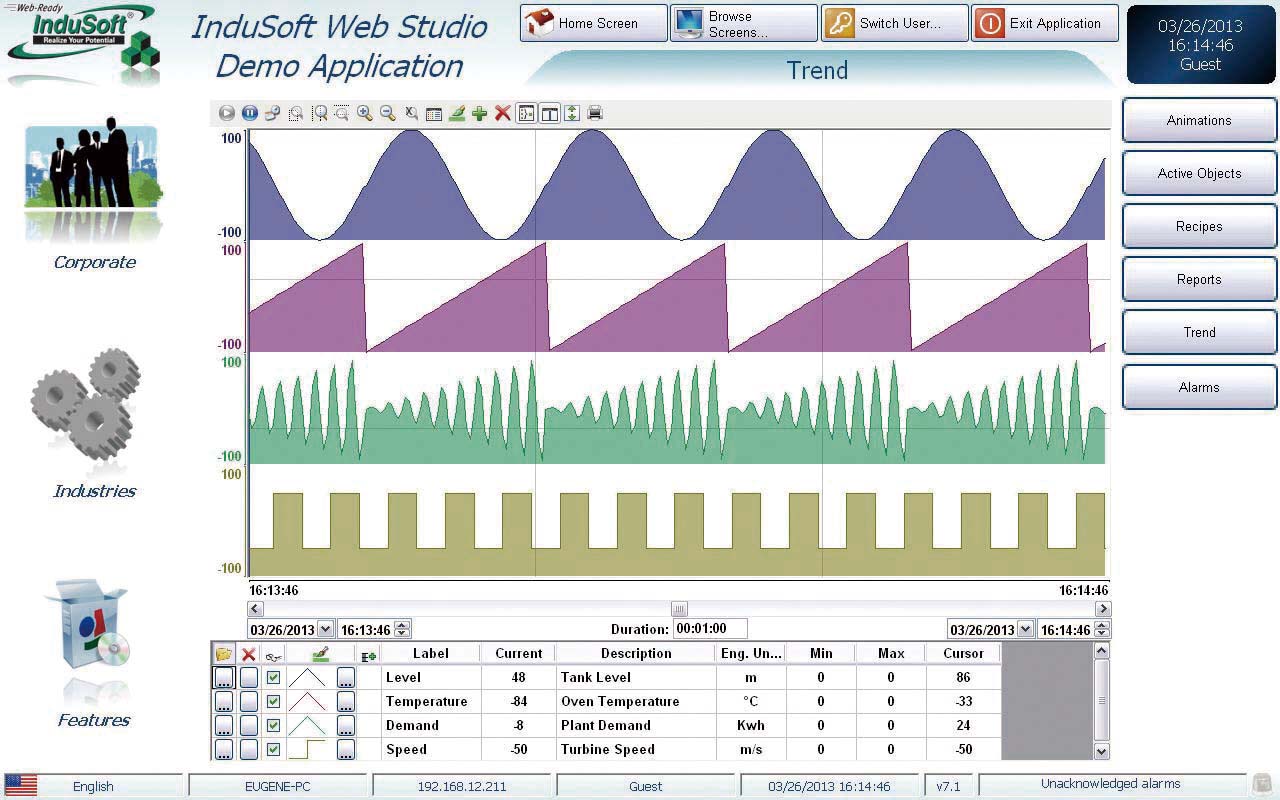Viewport: 1280px width, 800px height.
Task: Select the Trend page button
Action: click(x=1199, y=333)
